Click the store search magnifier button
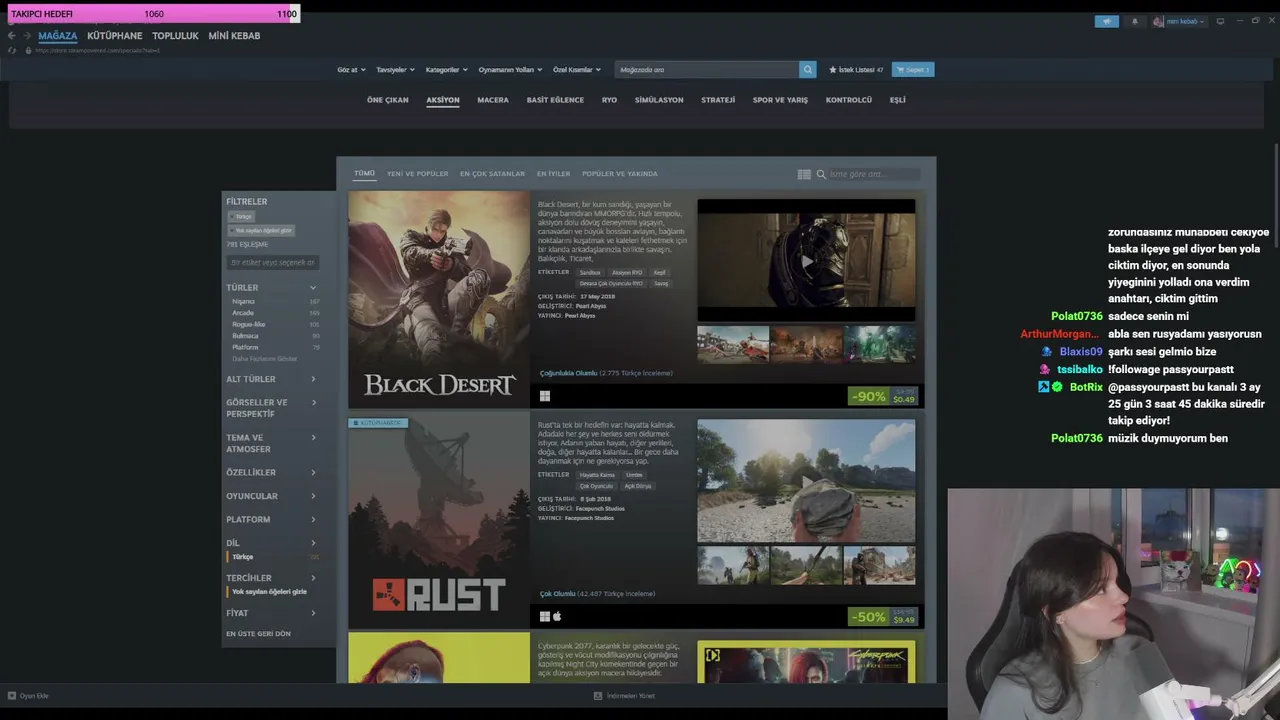The width and height of the screenshot is (1280, 720). pyautogui.click(x=808, y=70)
